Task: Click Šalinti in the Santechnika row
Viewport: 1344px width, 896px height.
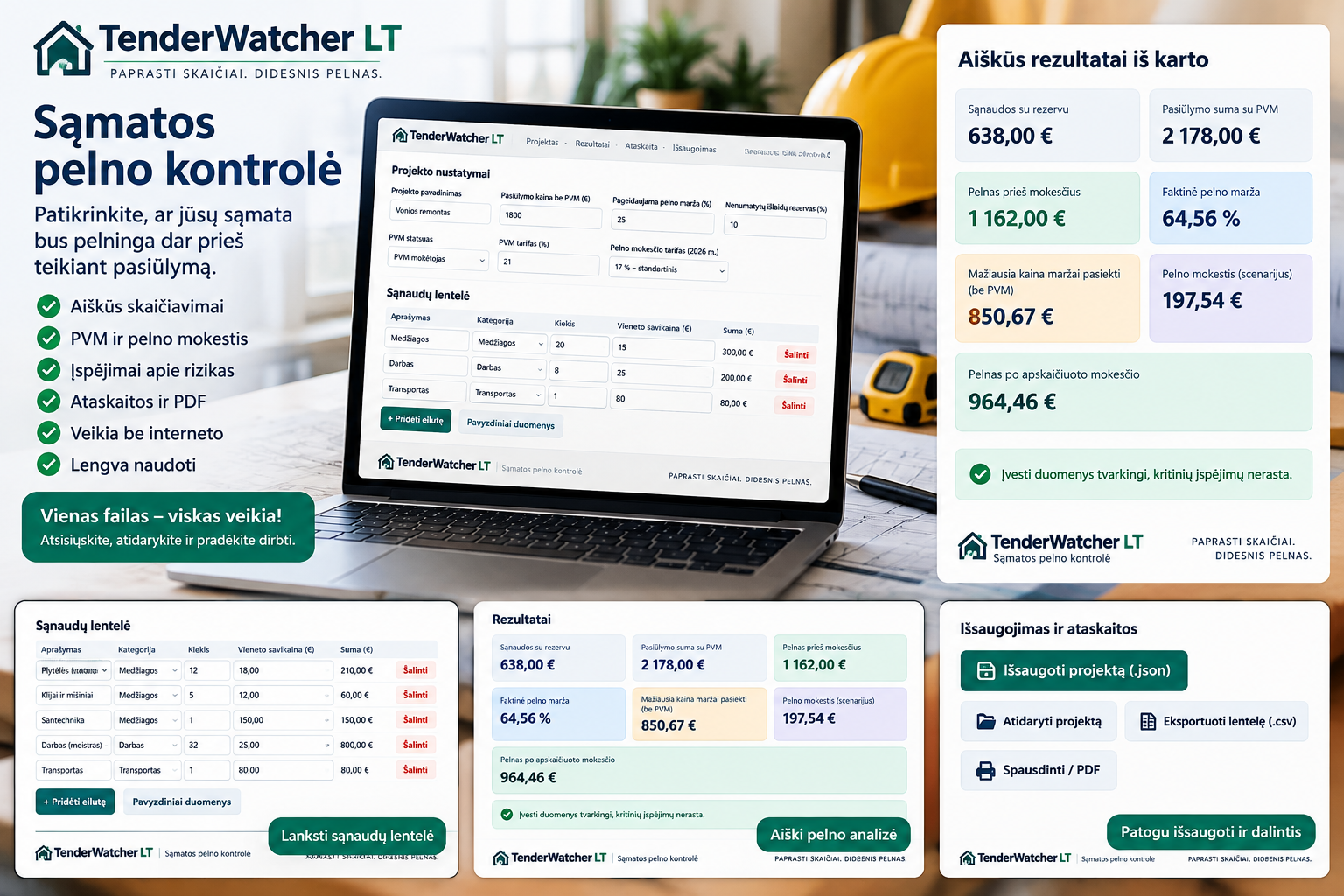Action: pyautogui.click(x=416, y=720)
